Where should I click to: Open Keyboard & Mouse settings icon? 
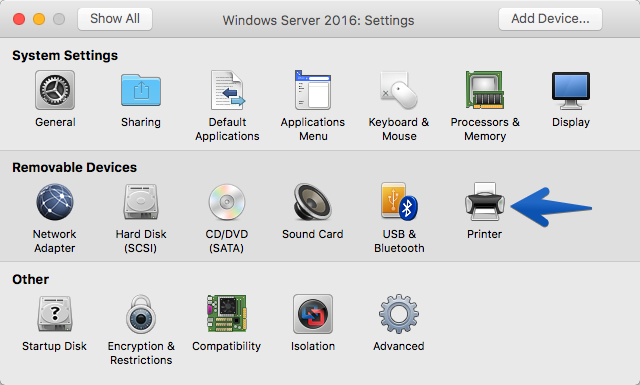tap(399, 90)
